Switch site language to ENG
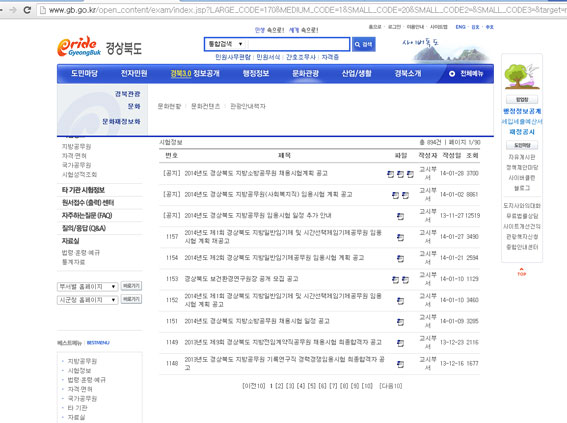This screenshot has width=567, height=423. click(460, 27)
